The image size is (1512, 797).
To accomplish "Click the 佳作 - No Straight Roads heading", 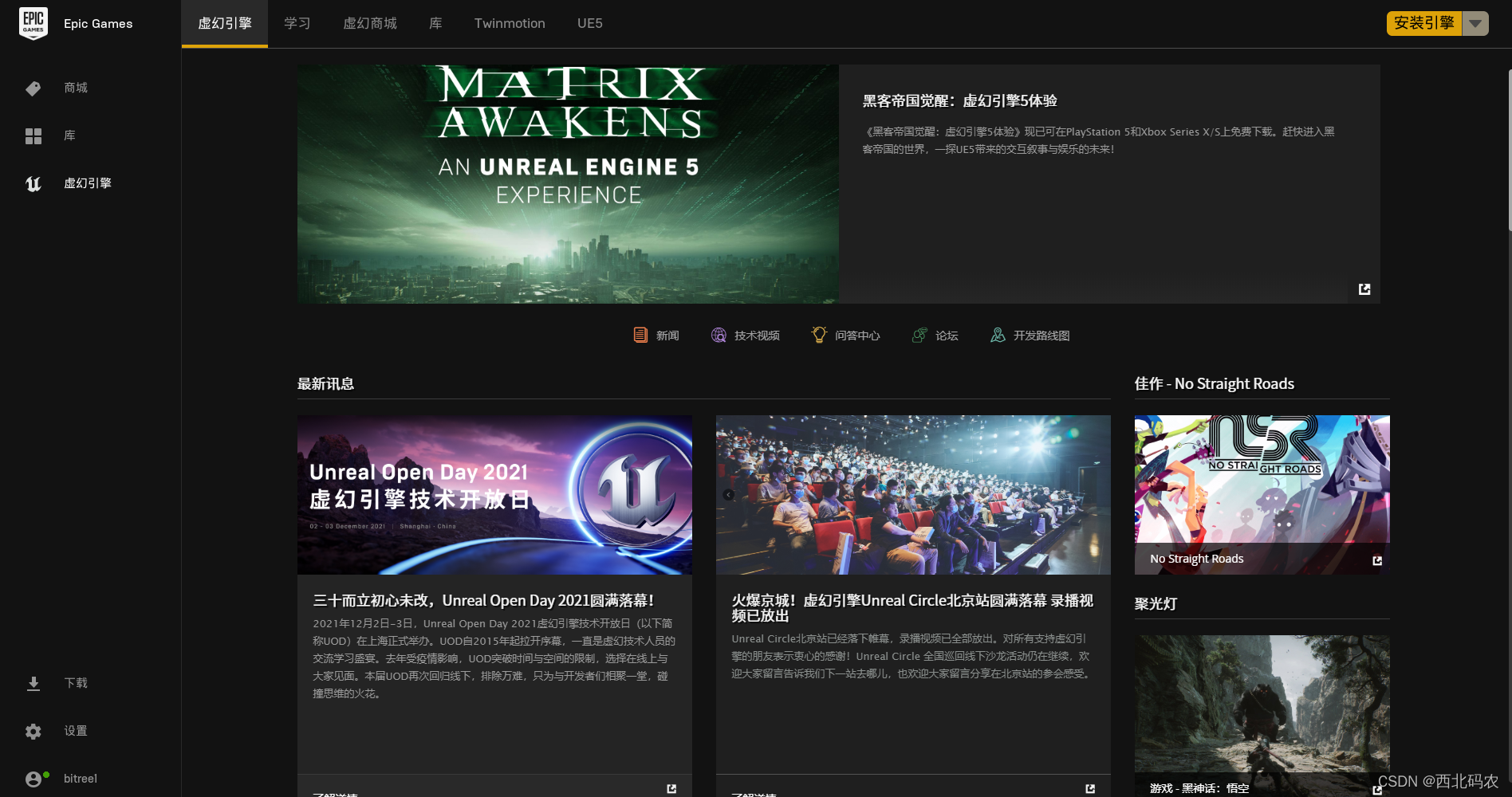I will [1215, 384].
